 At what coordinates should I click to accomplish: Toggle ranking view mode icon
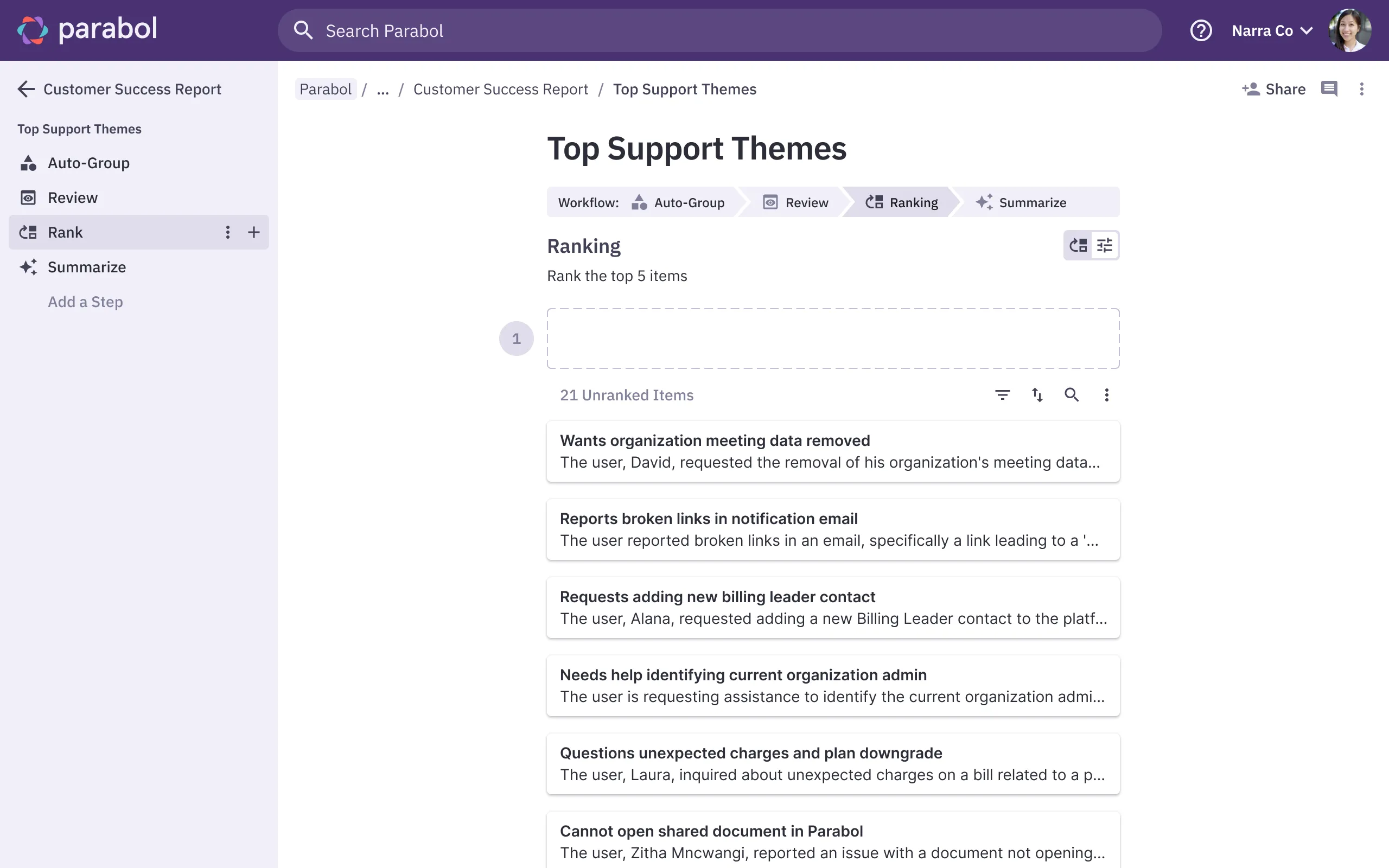click(1078, 245)
